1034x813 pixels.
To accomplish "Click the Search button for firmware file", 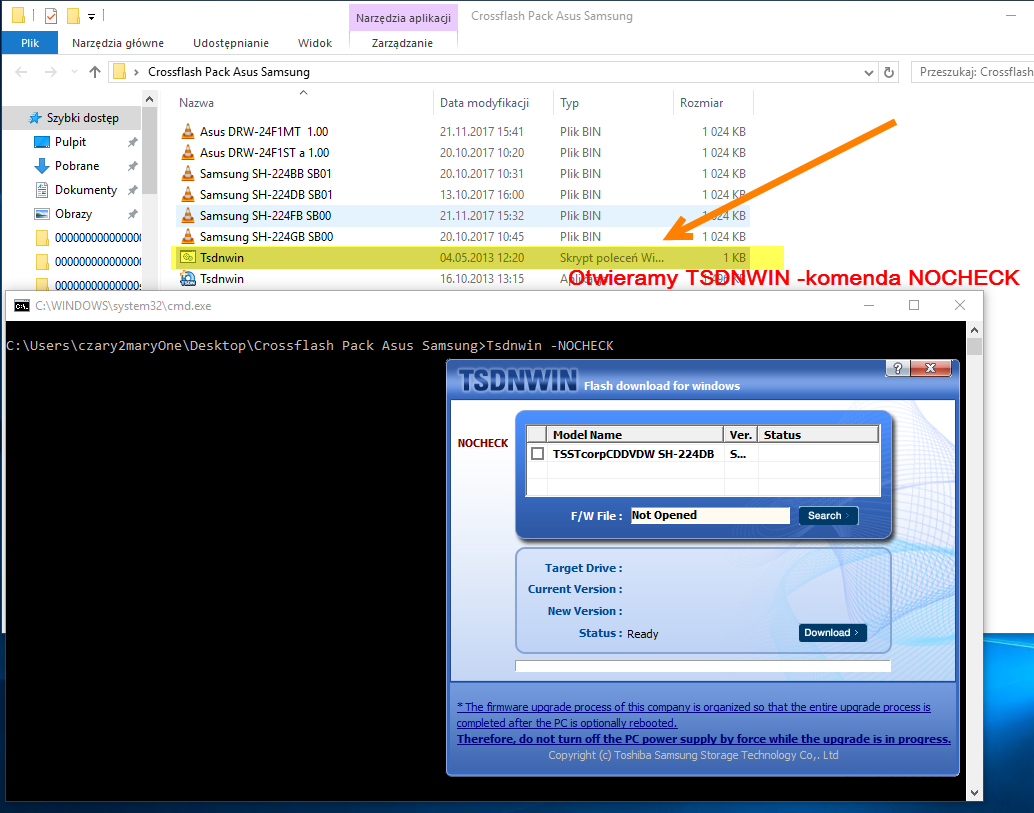I will (x=828, y=516).
